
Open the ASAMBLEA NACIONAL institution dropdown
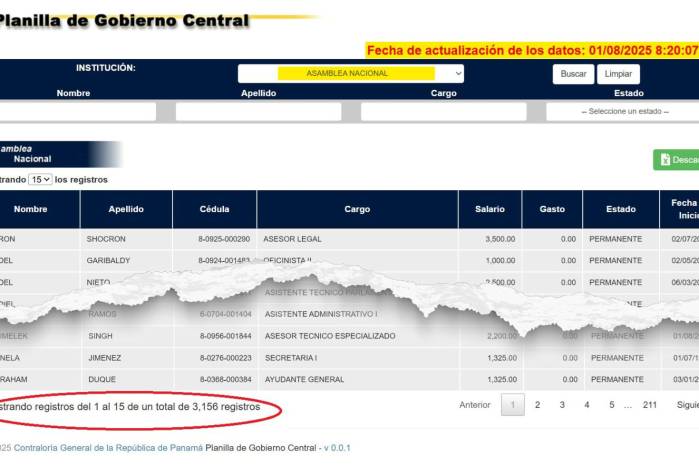coord(351,74)
